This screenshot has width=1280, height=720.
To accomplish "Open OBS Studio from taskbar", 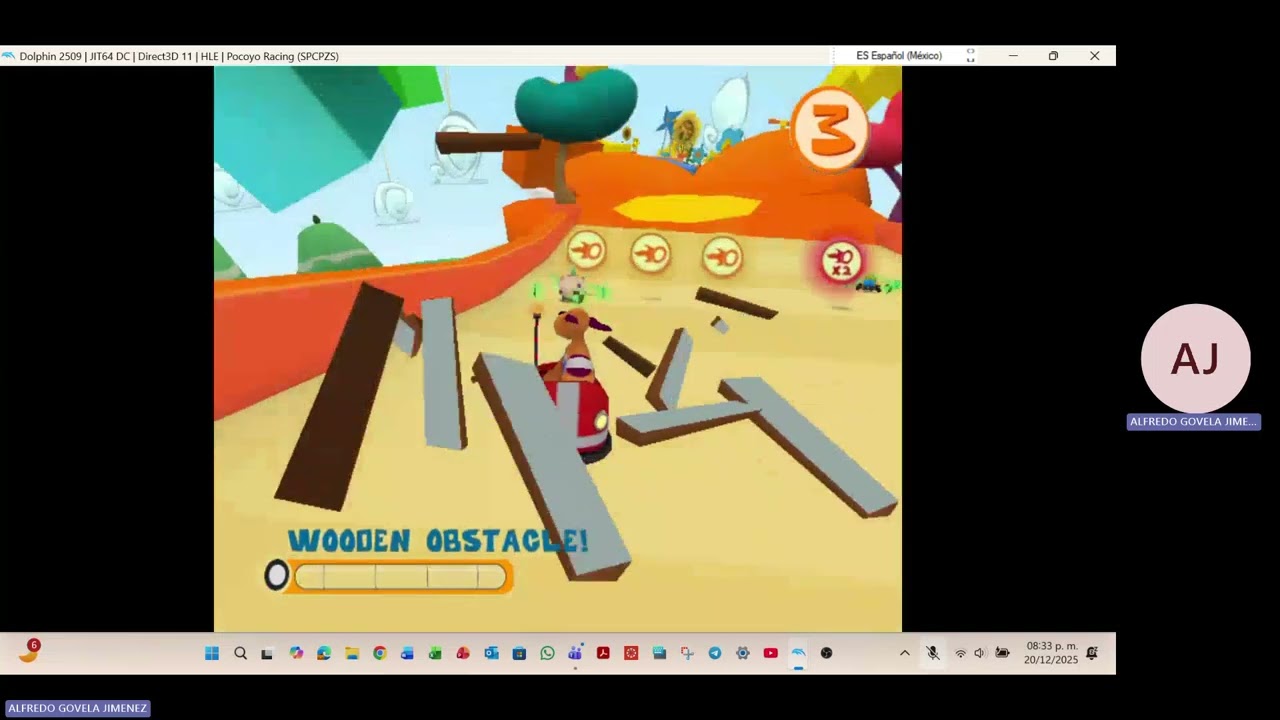I will [x=826, y=653].
